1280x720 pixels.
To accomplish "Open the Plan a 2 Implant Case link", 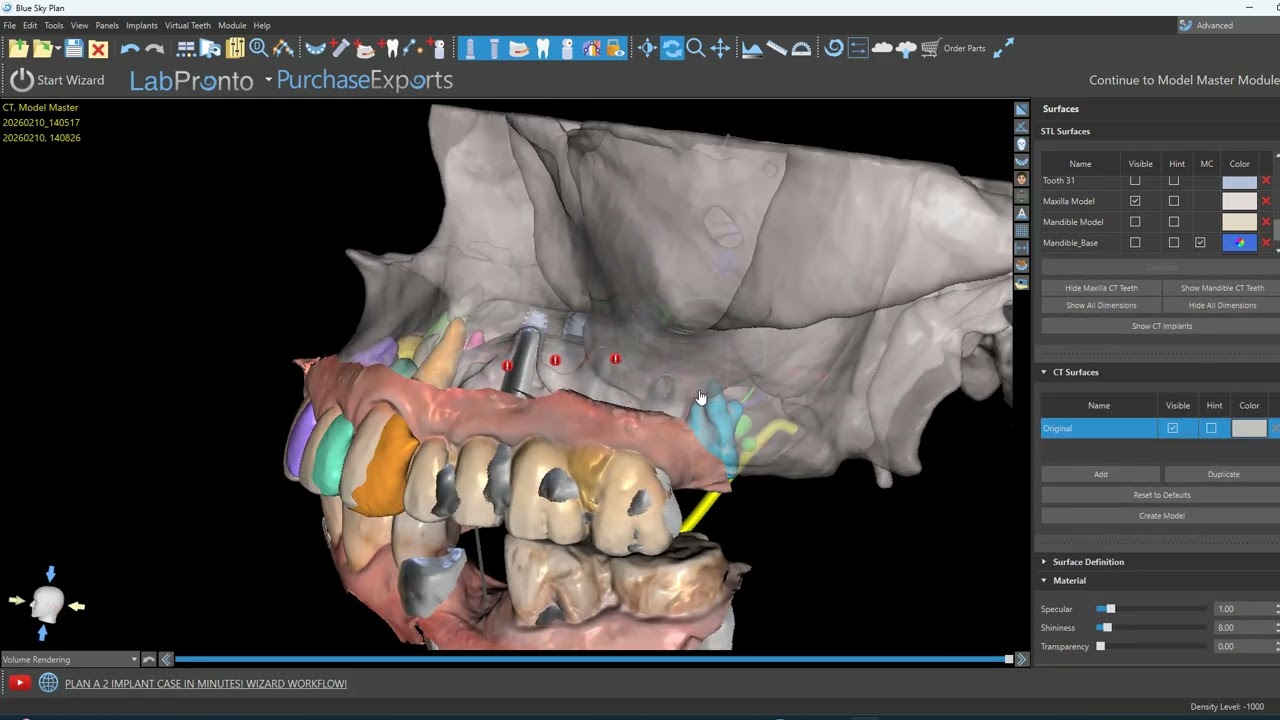I will (206, 684).
